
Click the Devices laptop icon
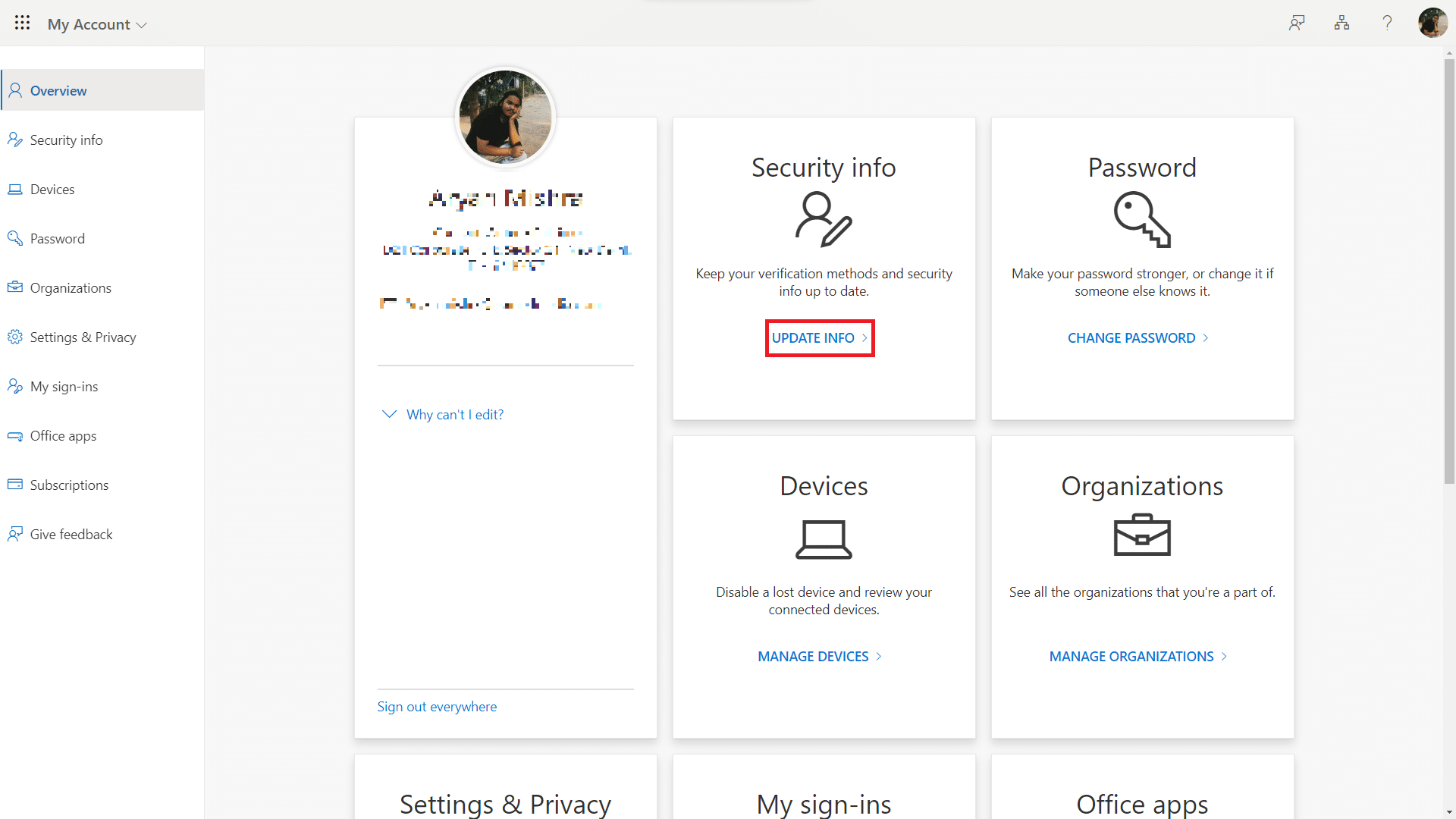[x=824, y=537]
